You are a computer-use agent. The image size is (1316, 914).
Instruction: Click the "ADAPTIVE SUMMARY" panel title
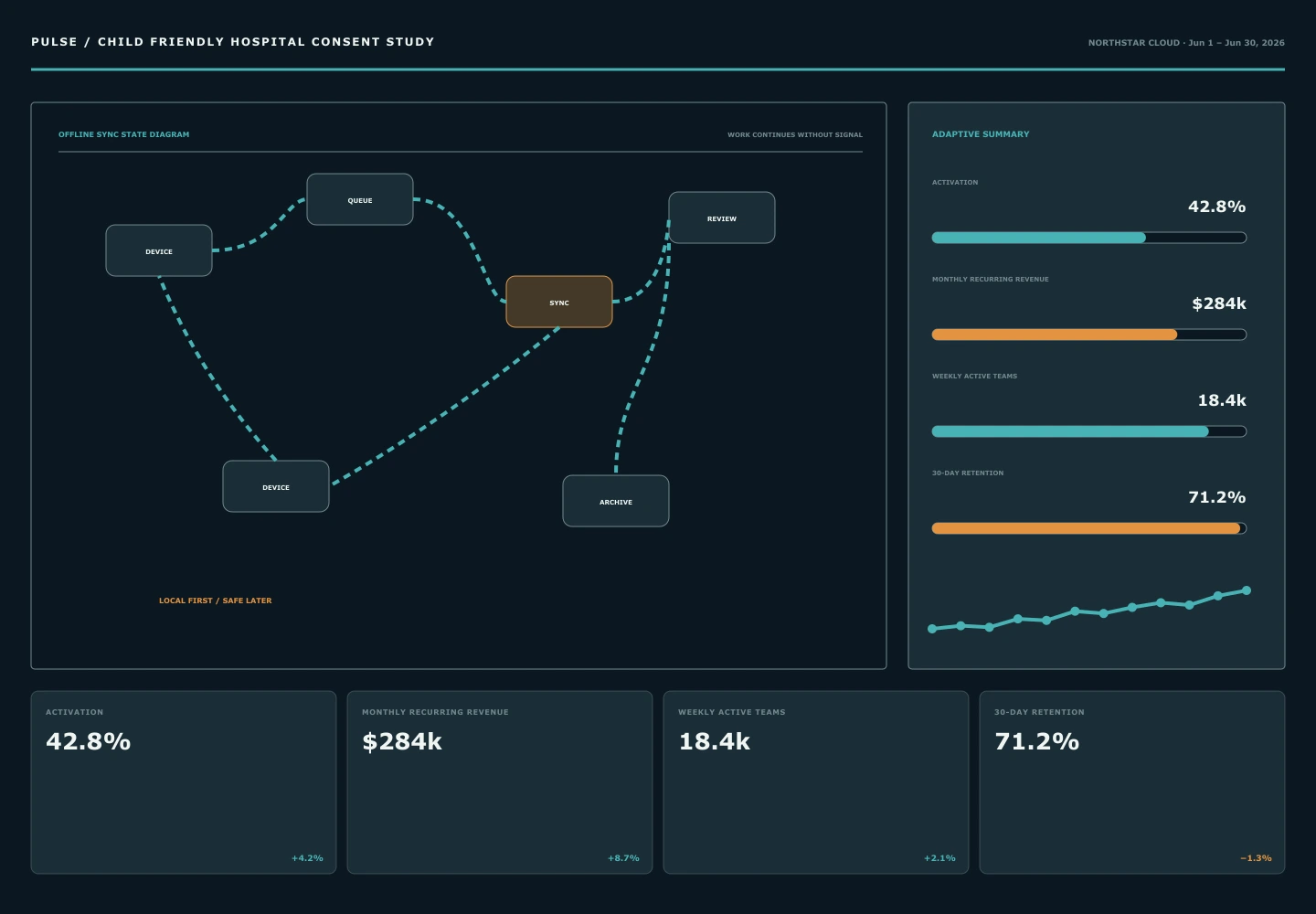click(x=981, y=134)
